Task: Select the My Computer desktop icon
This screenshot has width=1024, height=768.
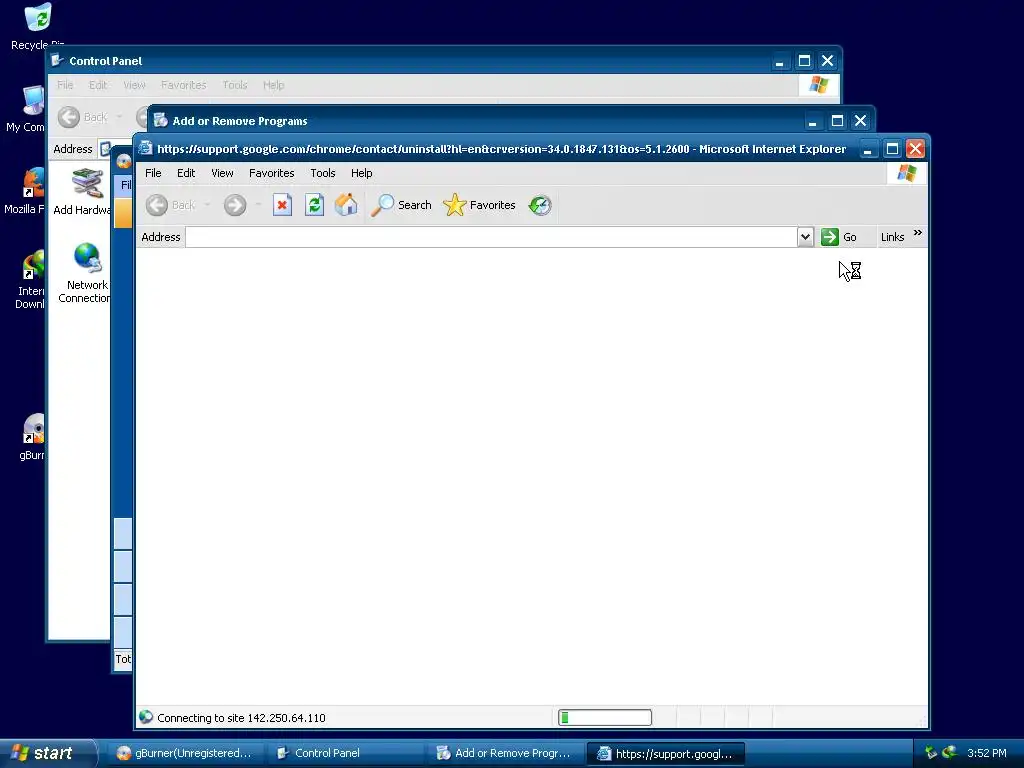Action: (x=26, y=108)
